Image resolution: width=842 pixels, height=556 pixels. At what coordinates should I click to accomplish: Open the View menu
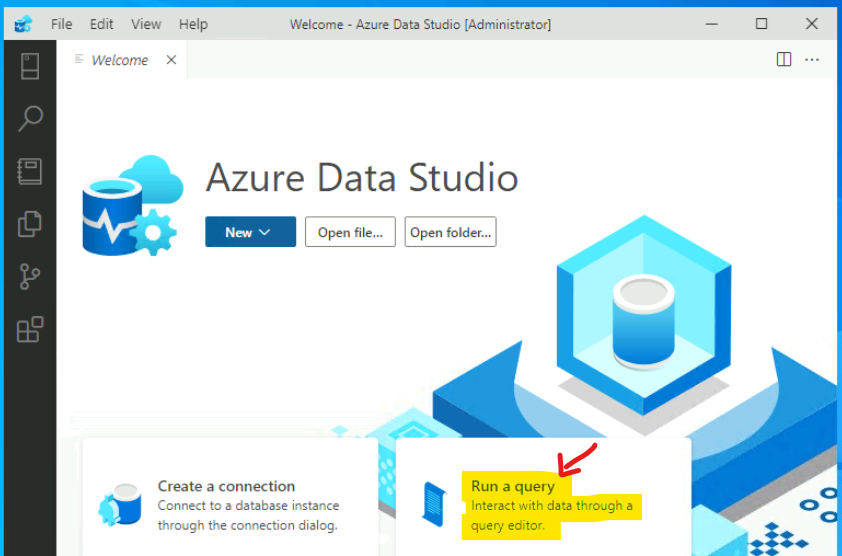coord(146,24)
